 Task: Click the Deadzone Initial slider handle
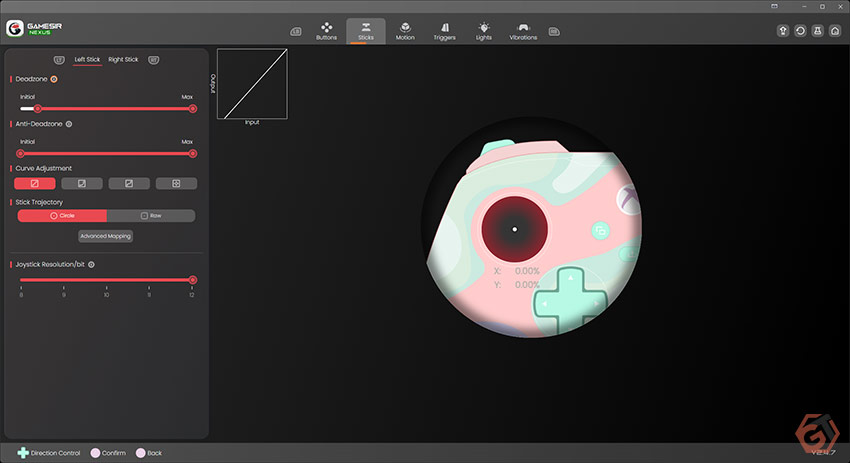pos(37,109)
